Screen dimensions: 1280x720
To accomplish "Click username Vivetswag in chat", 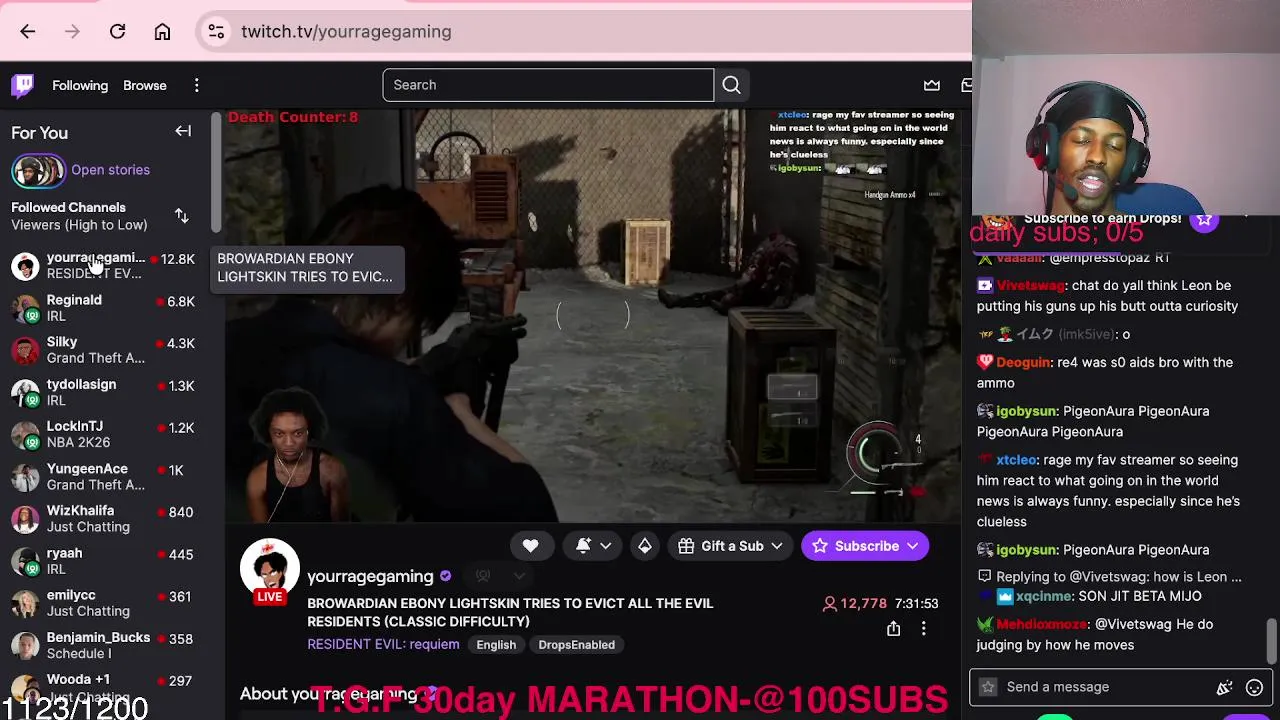I will coord(1030,285).
